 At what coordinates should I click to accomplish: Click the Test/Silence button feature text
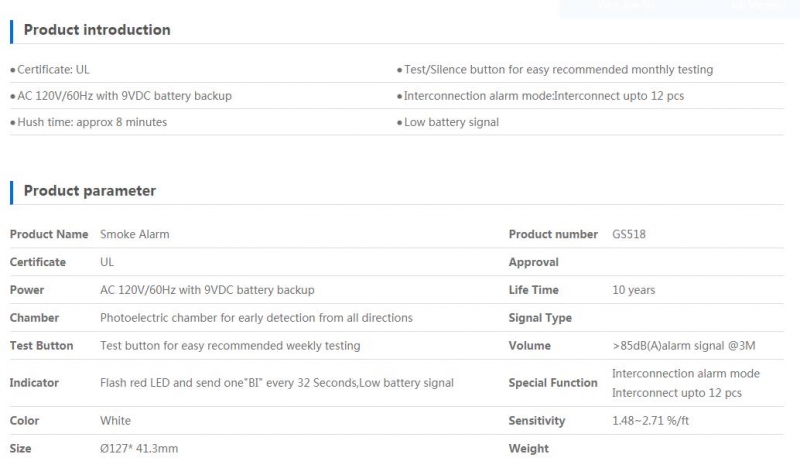click(558, 70)
